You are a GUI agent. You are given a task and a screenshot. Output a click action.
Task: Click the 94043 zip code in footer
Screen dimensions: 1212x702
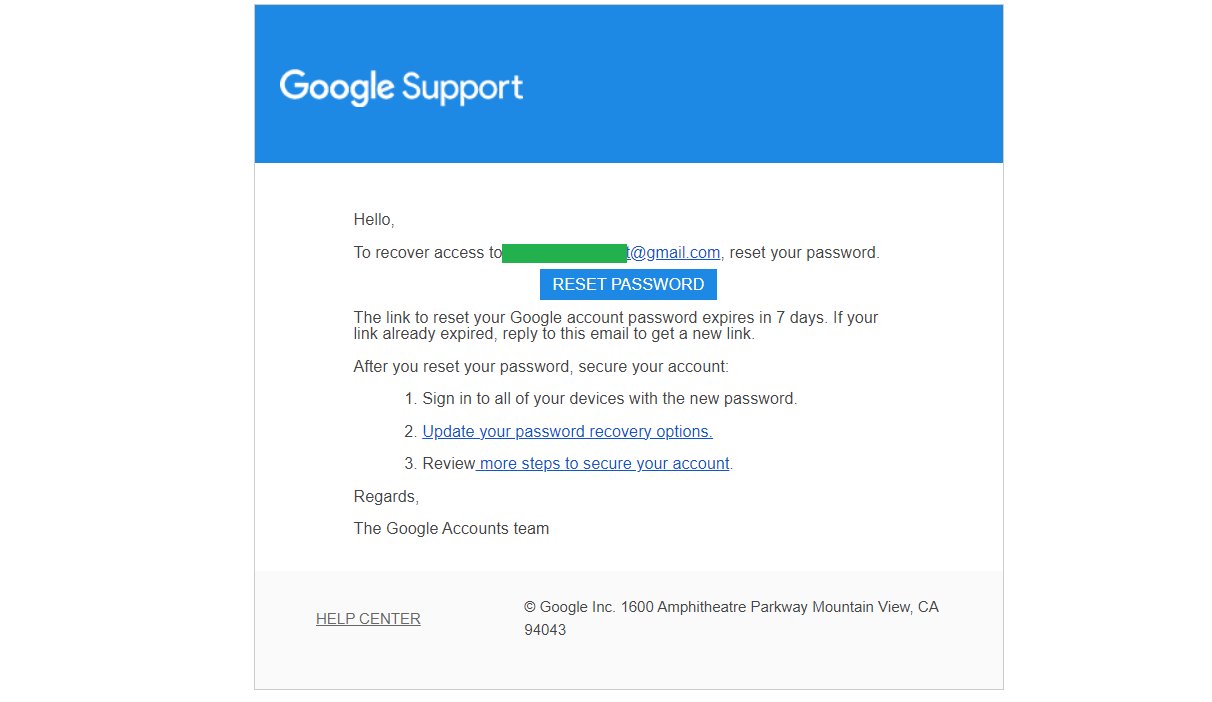click(545, 631)
